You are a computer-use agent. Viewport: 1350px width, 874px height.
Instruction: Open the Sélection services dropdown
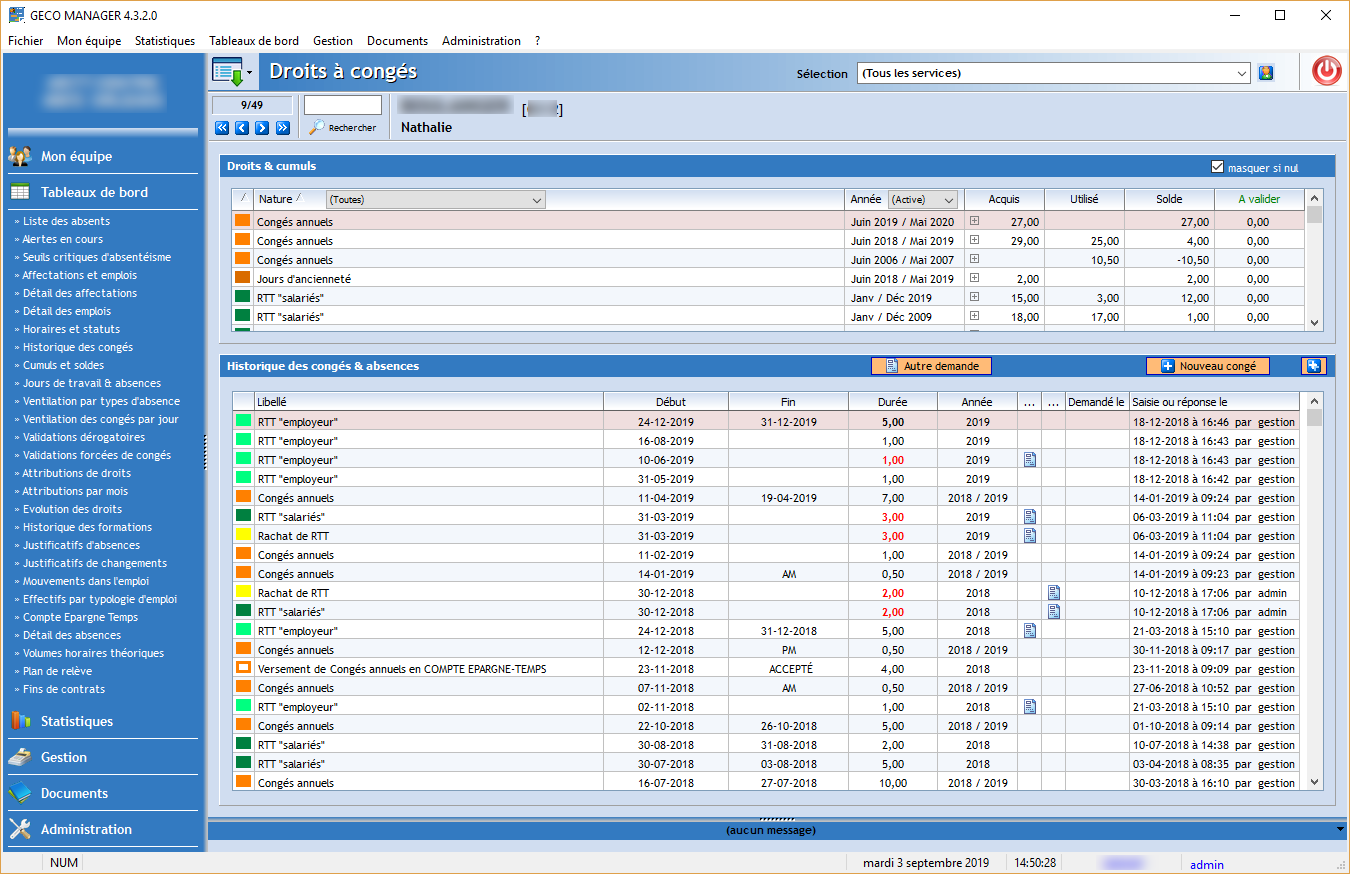[x=1054, y=73]
